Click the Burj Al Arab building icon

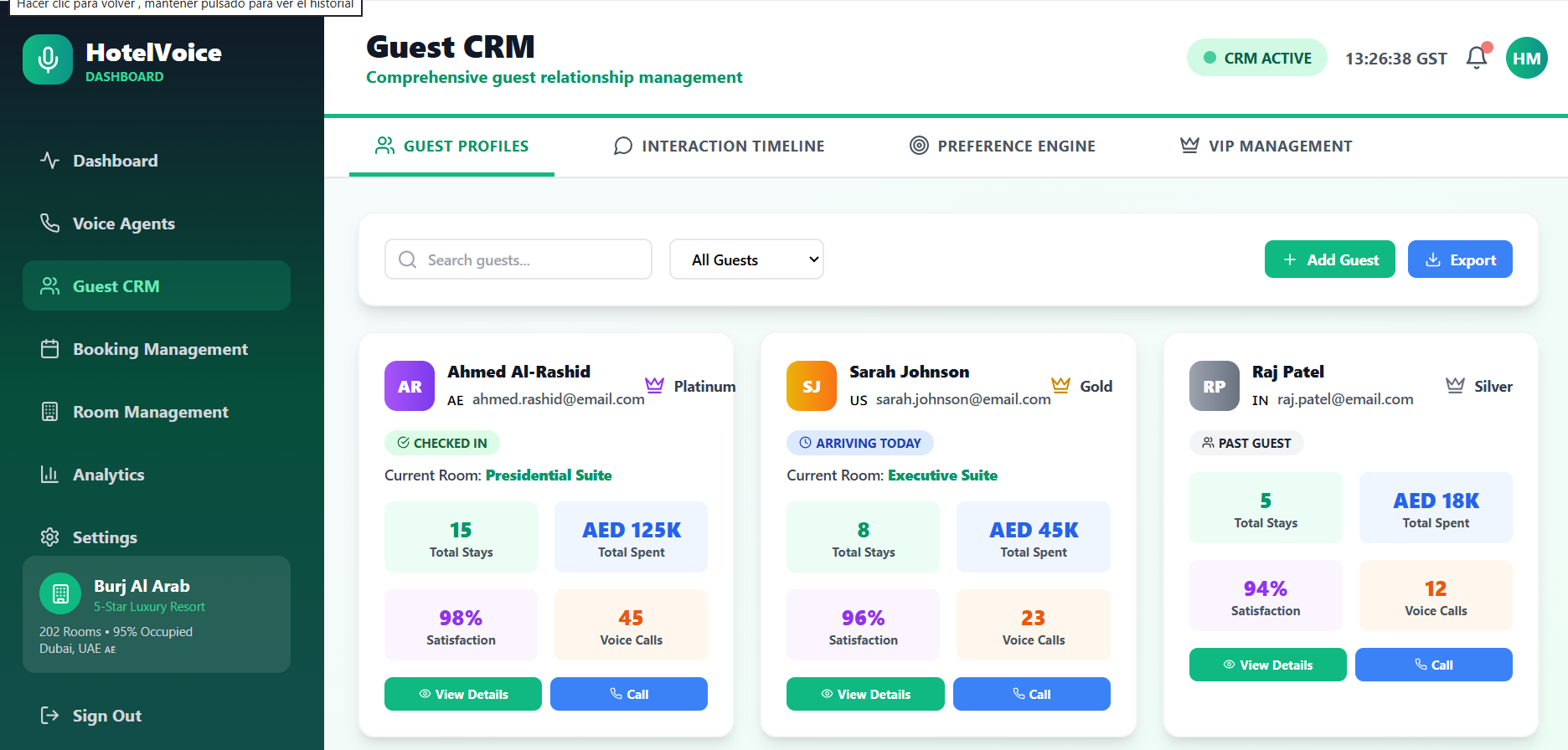(x=60, y=594)
